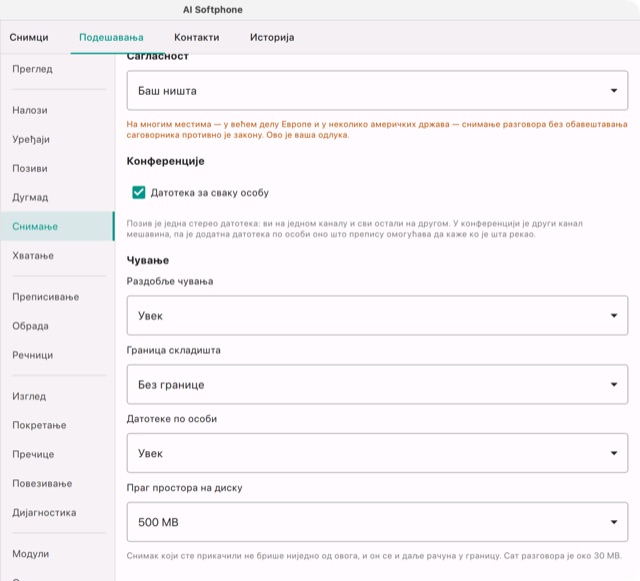Open the Граница складишта dropdown

click(x=377, y=384)
